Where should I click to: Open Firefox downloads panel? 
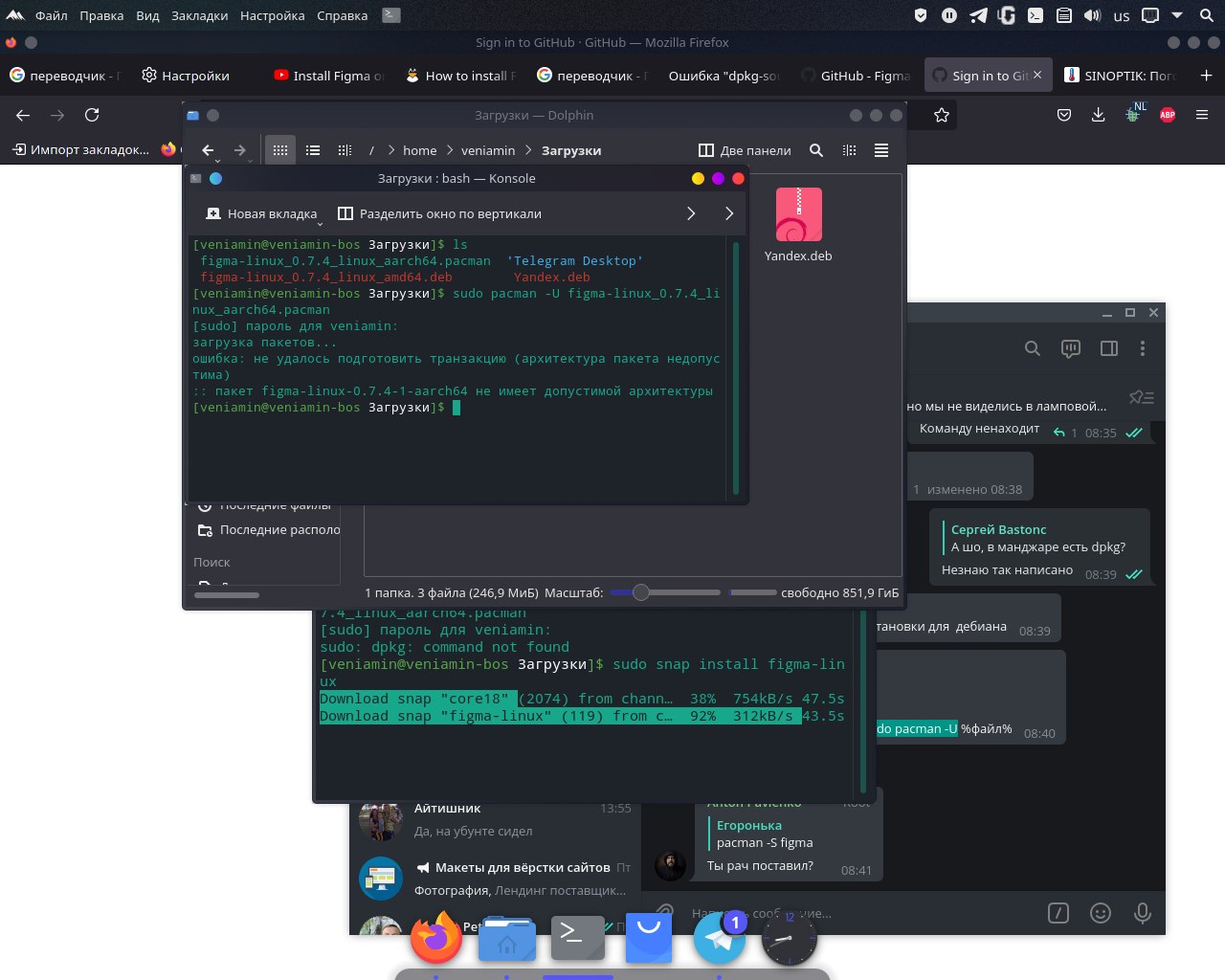[1098, 115]
